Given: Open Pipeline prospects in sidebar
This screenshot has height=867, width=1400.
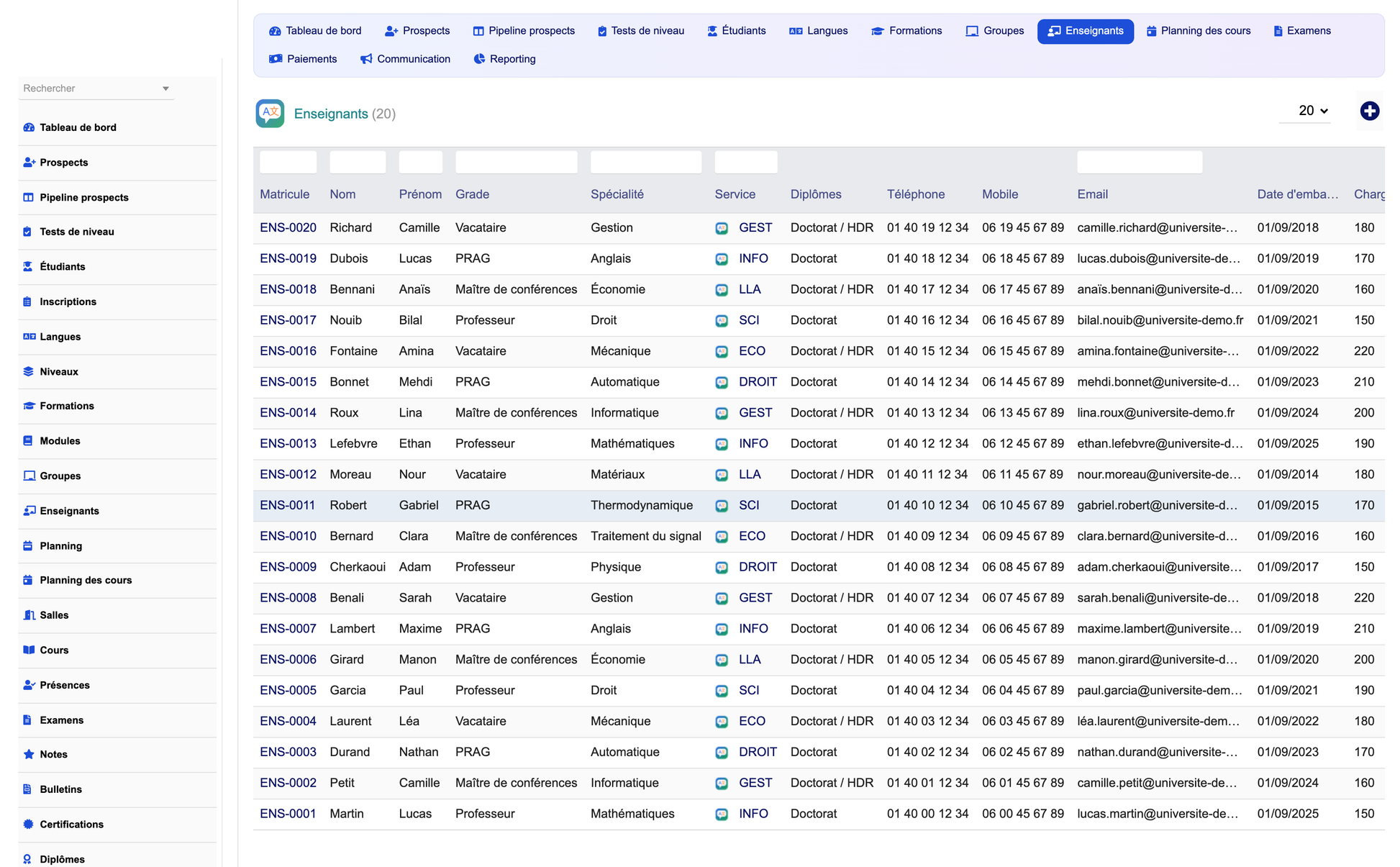Looking at the screenshot, I should click(x=117, y=197).
